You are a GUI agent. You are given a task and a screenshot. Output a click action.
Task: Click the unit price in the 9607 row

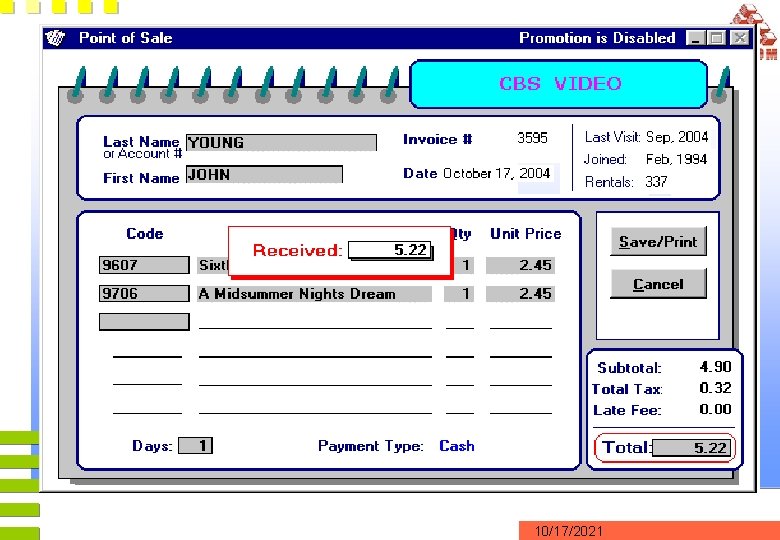click(520, 266)
